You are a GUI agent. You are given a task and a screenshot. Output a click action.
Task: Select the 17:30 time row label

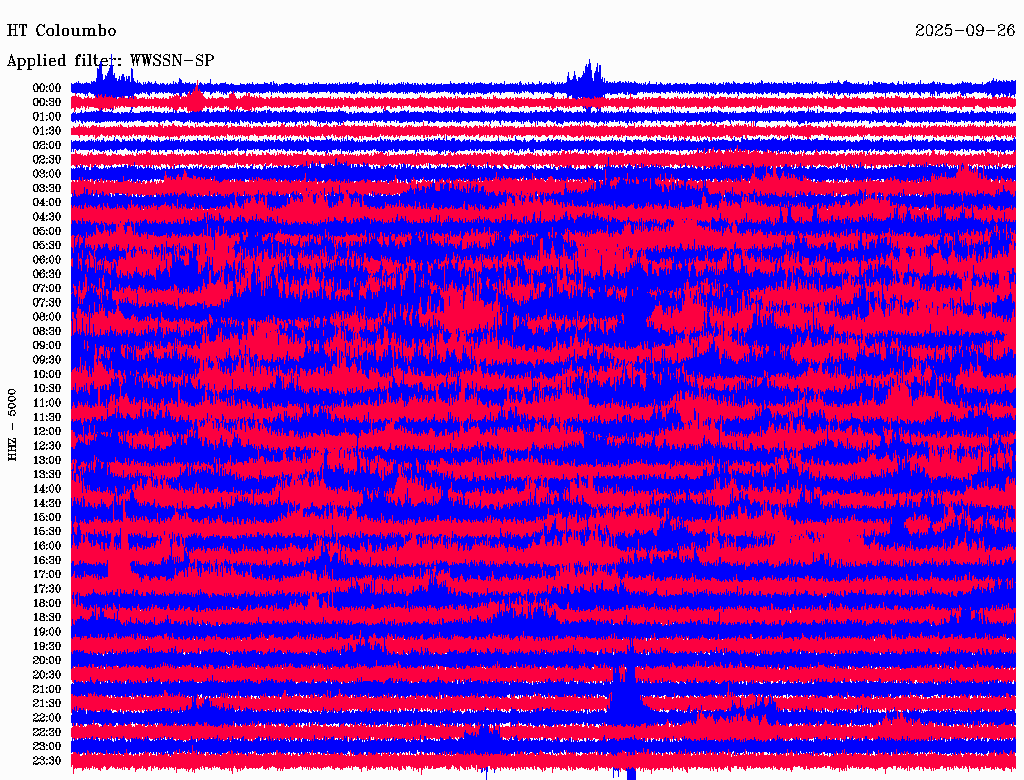point(47,589)
